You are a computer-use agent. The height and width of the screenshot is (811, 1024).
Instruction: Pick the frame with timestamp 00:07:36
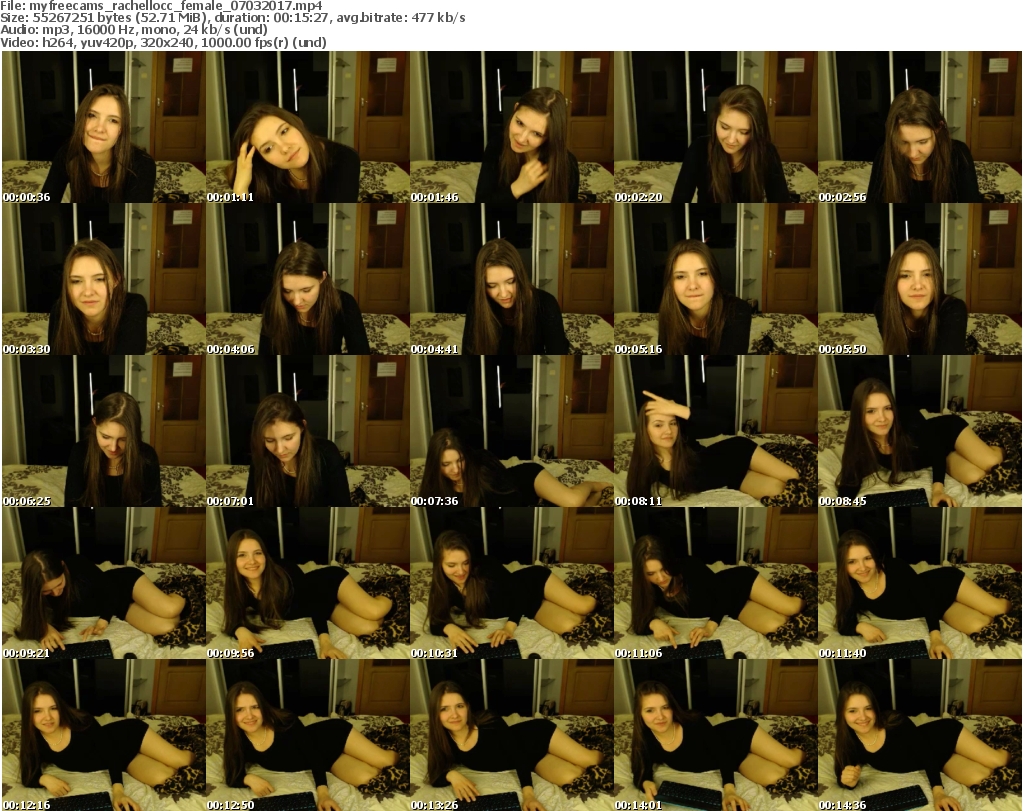[512, 431]
